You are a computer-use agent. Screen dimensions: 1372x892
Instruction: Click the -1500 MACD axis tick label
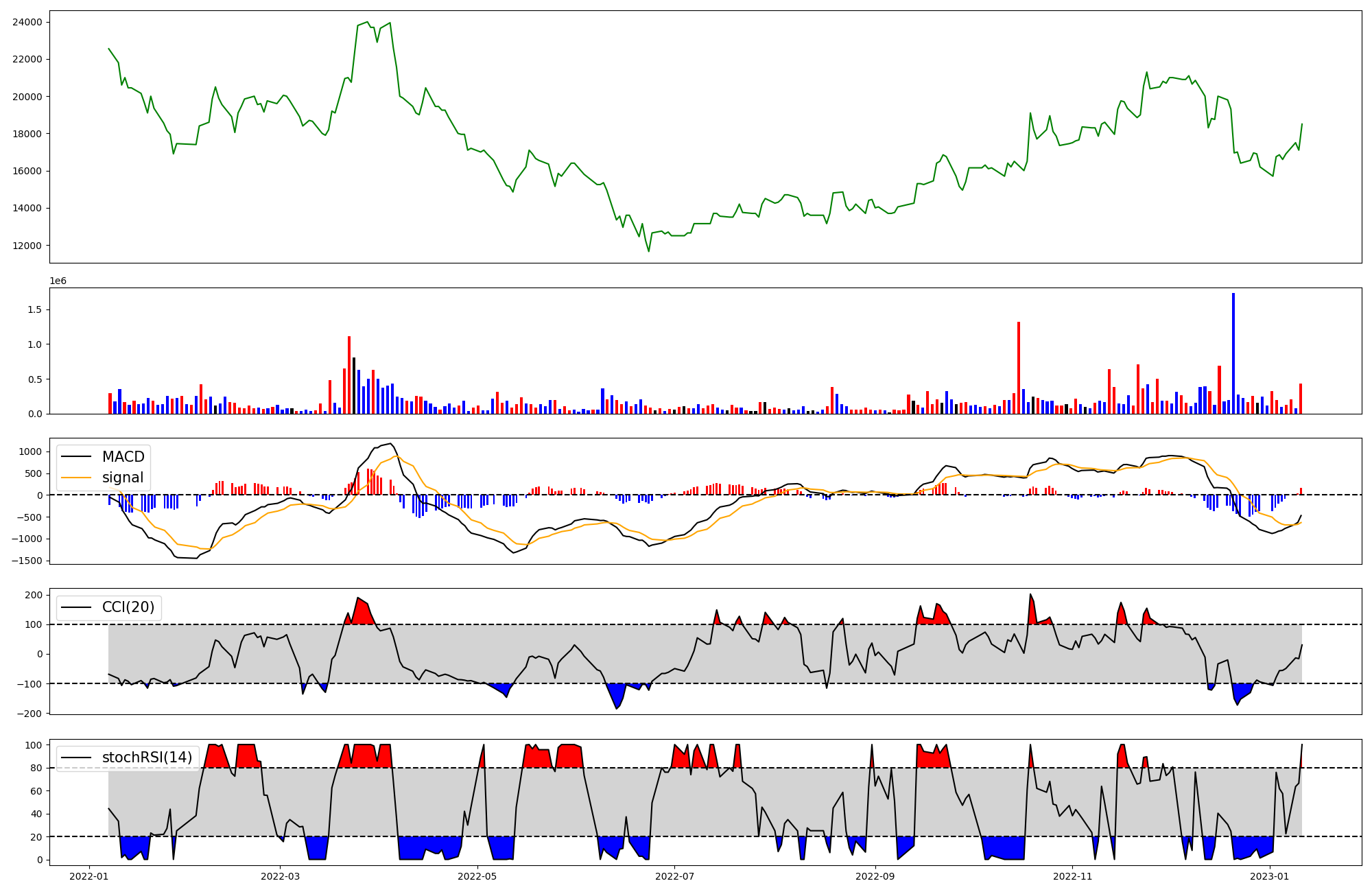point(27,561)
